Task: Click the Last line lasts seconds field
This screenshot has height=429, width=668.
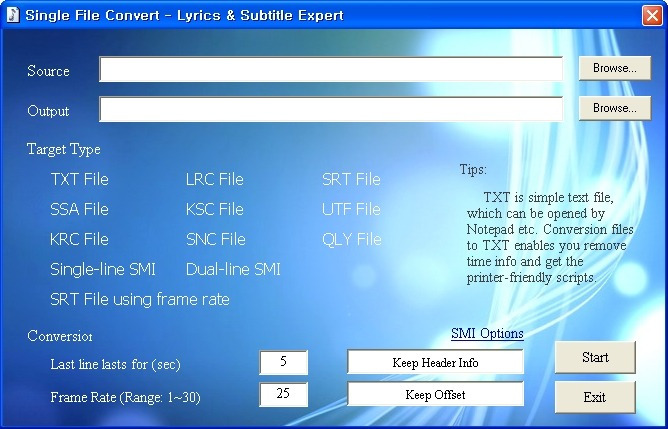Action: coord(283,362)
